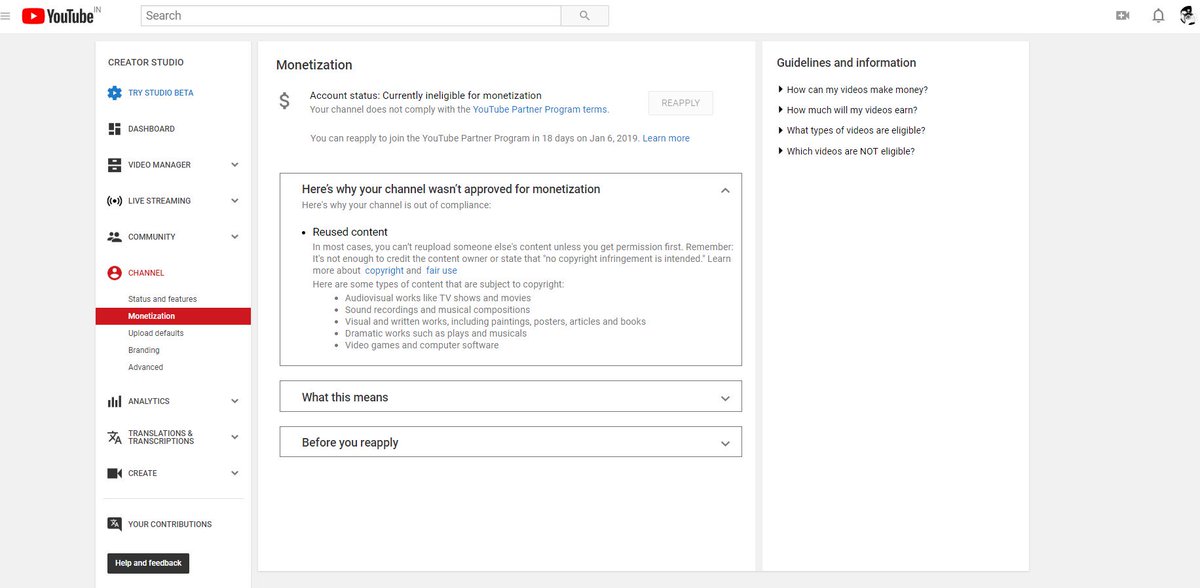
Task: Click the 'Account status' text line
Action: click(426, 96)
